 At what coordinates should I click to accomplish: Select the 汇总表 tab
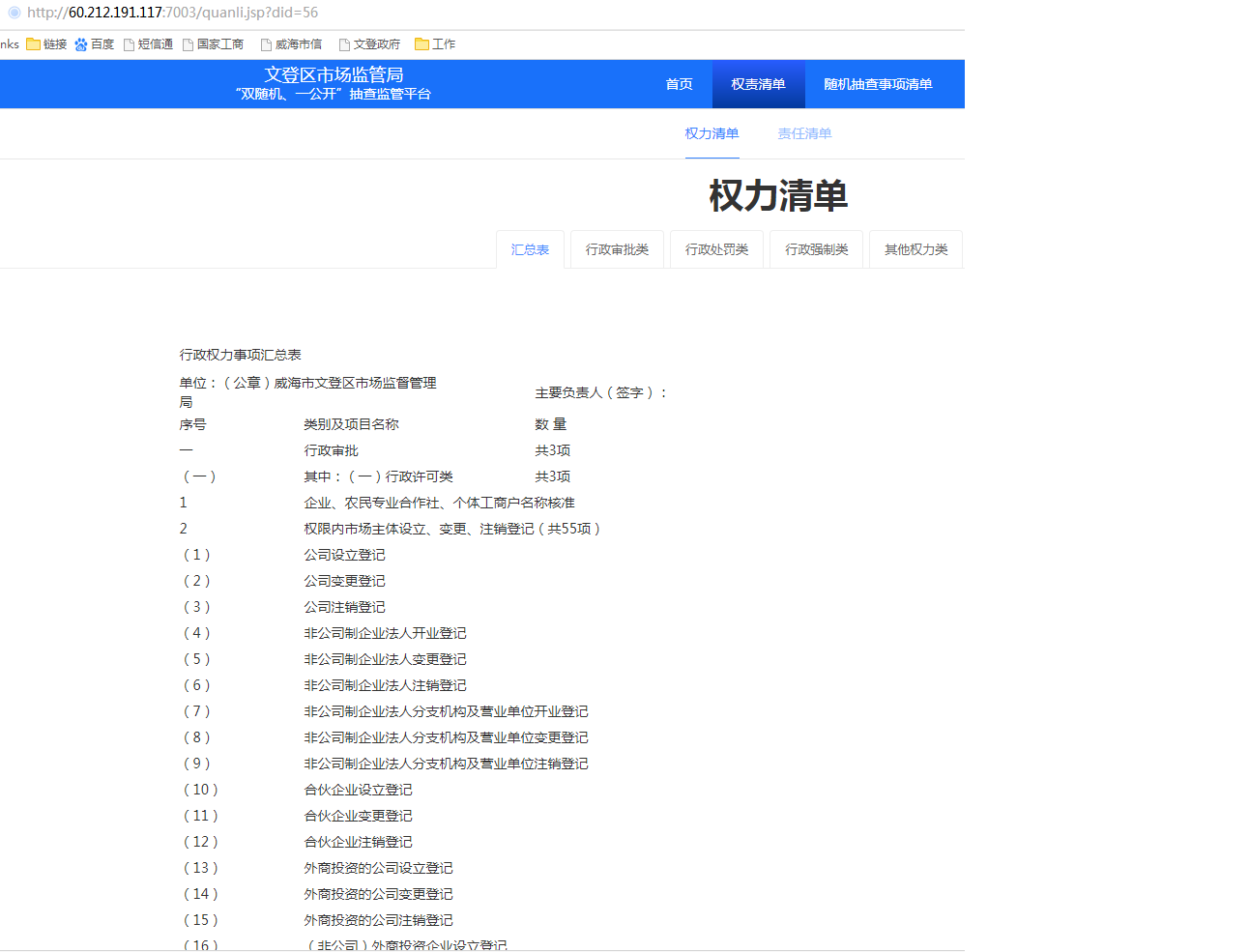coord(530,249)
